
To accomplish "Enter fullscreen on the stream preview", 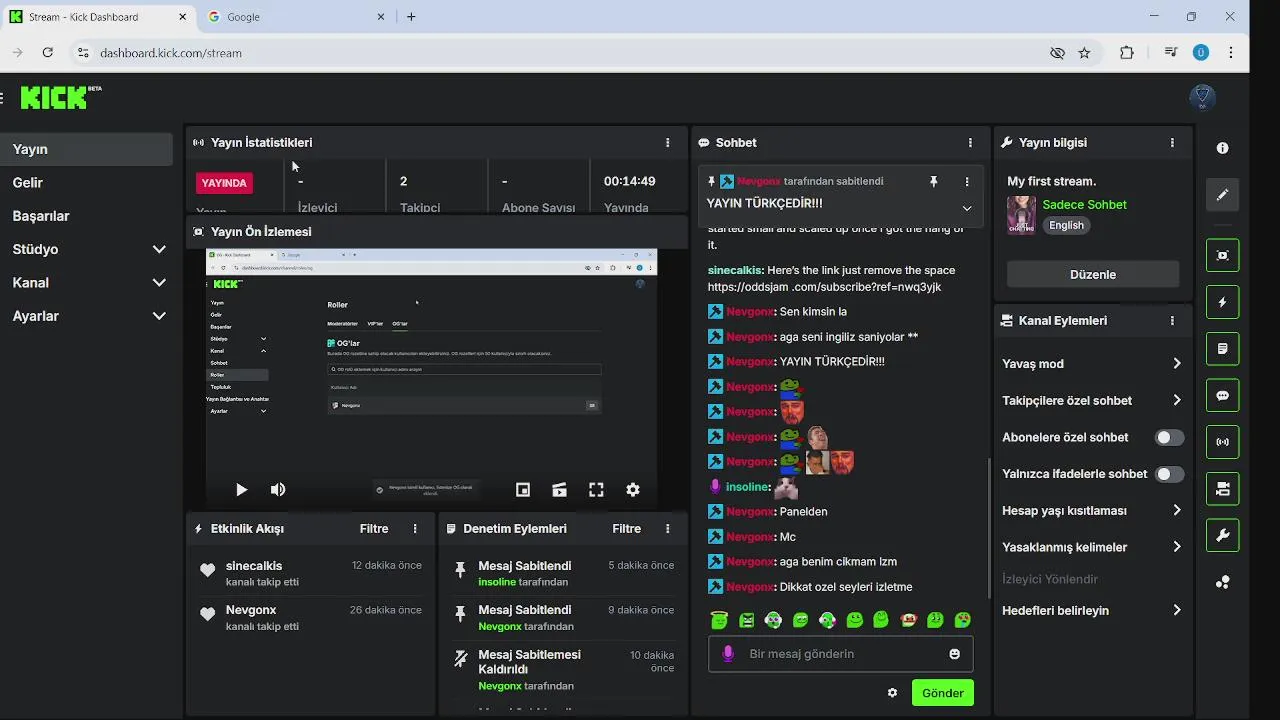I will click(596, 490).
